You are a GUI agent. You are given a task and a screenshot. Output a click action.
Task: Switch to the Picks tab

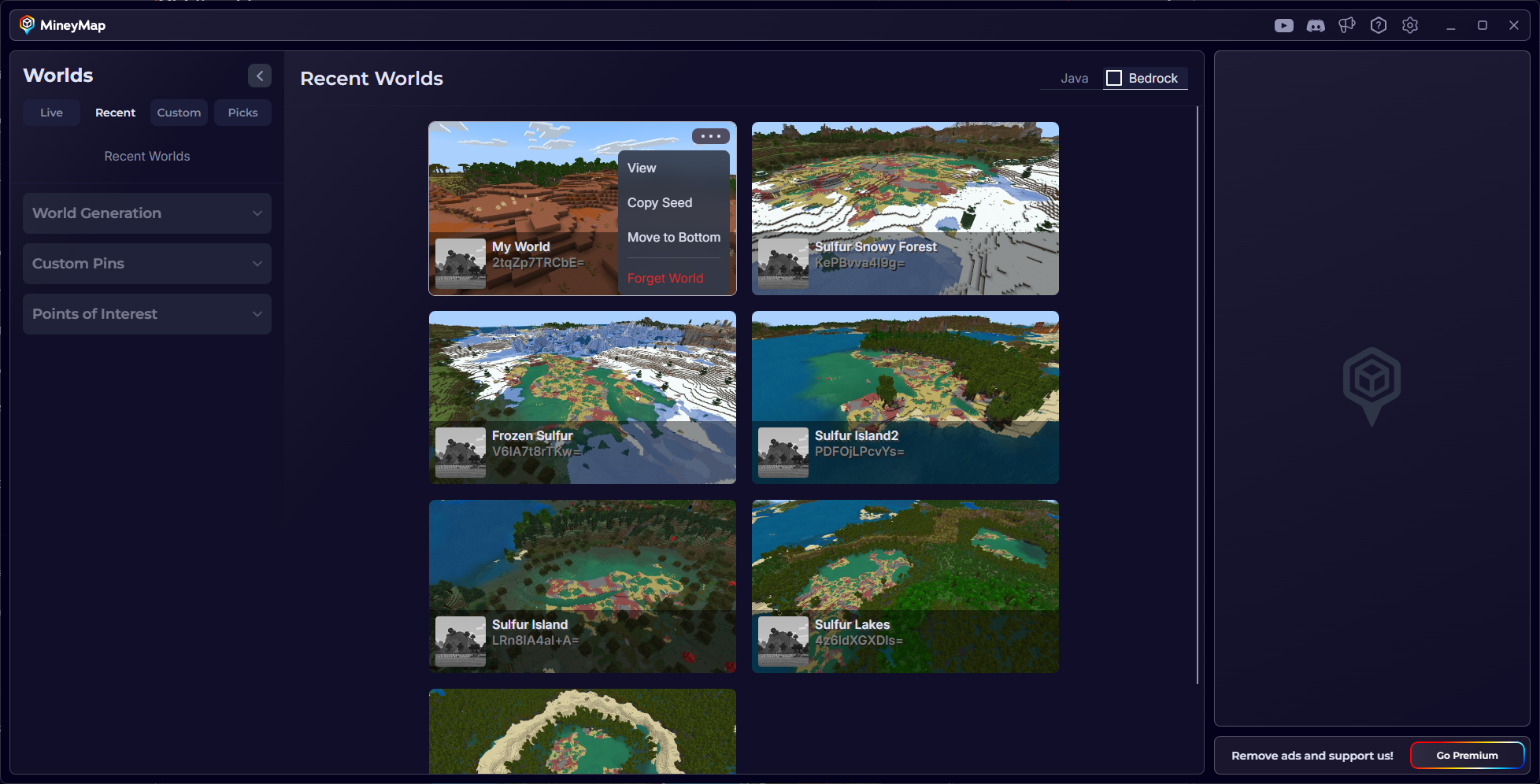coord(242,113)
